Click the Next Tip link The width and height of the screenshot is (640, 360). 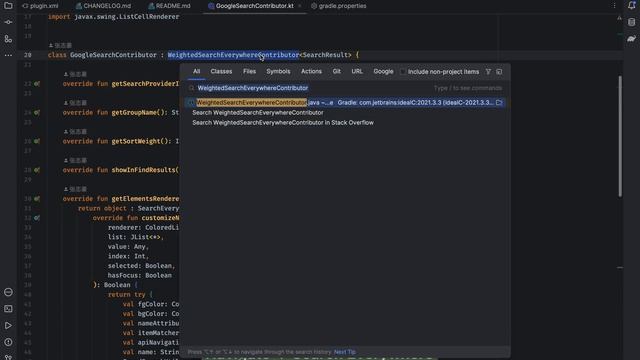pos(345,352)
